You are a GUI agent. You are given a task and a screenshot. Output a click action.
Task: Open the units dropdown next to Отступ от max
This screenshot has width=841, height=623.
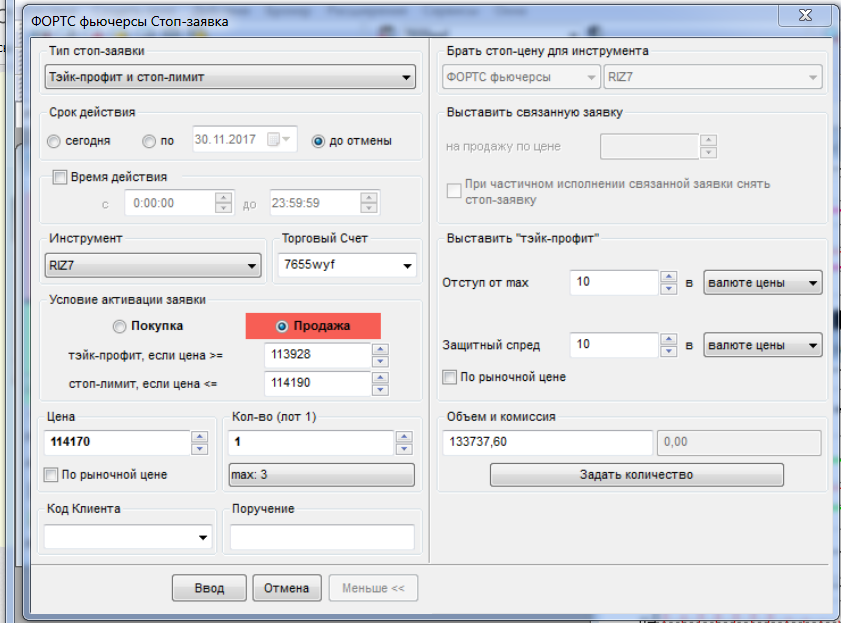tap(763, 283)
